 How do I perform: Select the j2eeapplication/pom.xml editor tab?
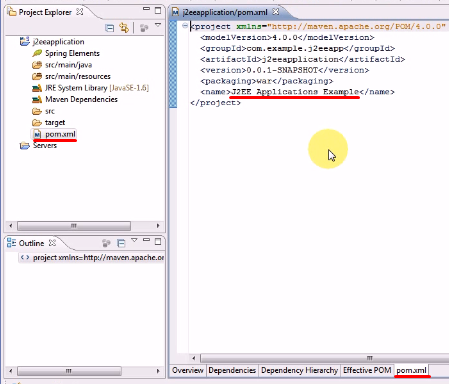pyautogui.click(x=225, y=12)
